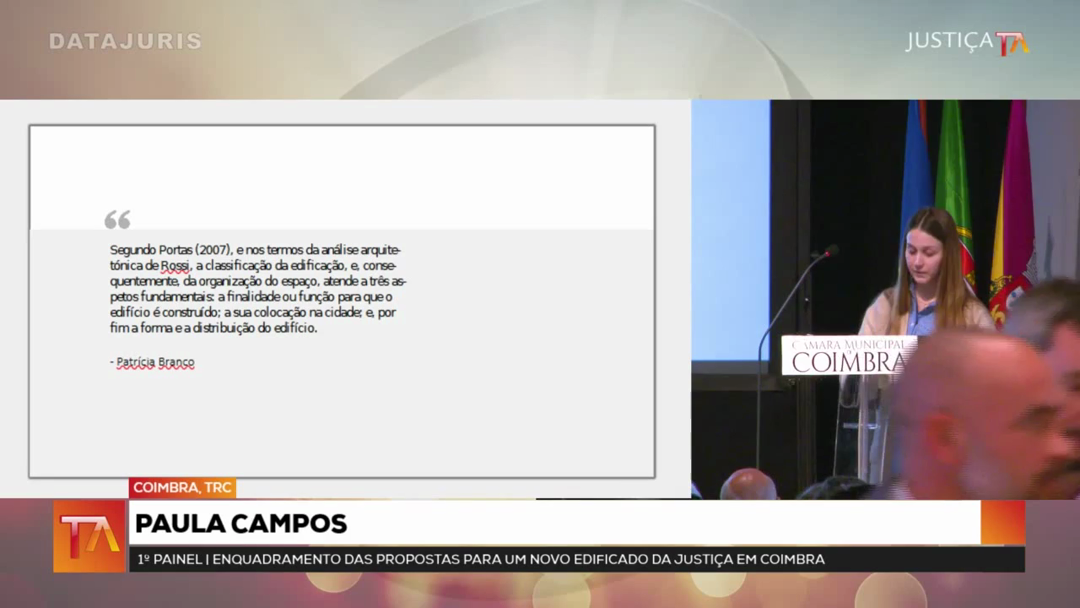Click the COIMBRA, TRC location tag

182,488
